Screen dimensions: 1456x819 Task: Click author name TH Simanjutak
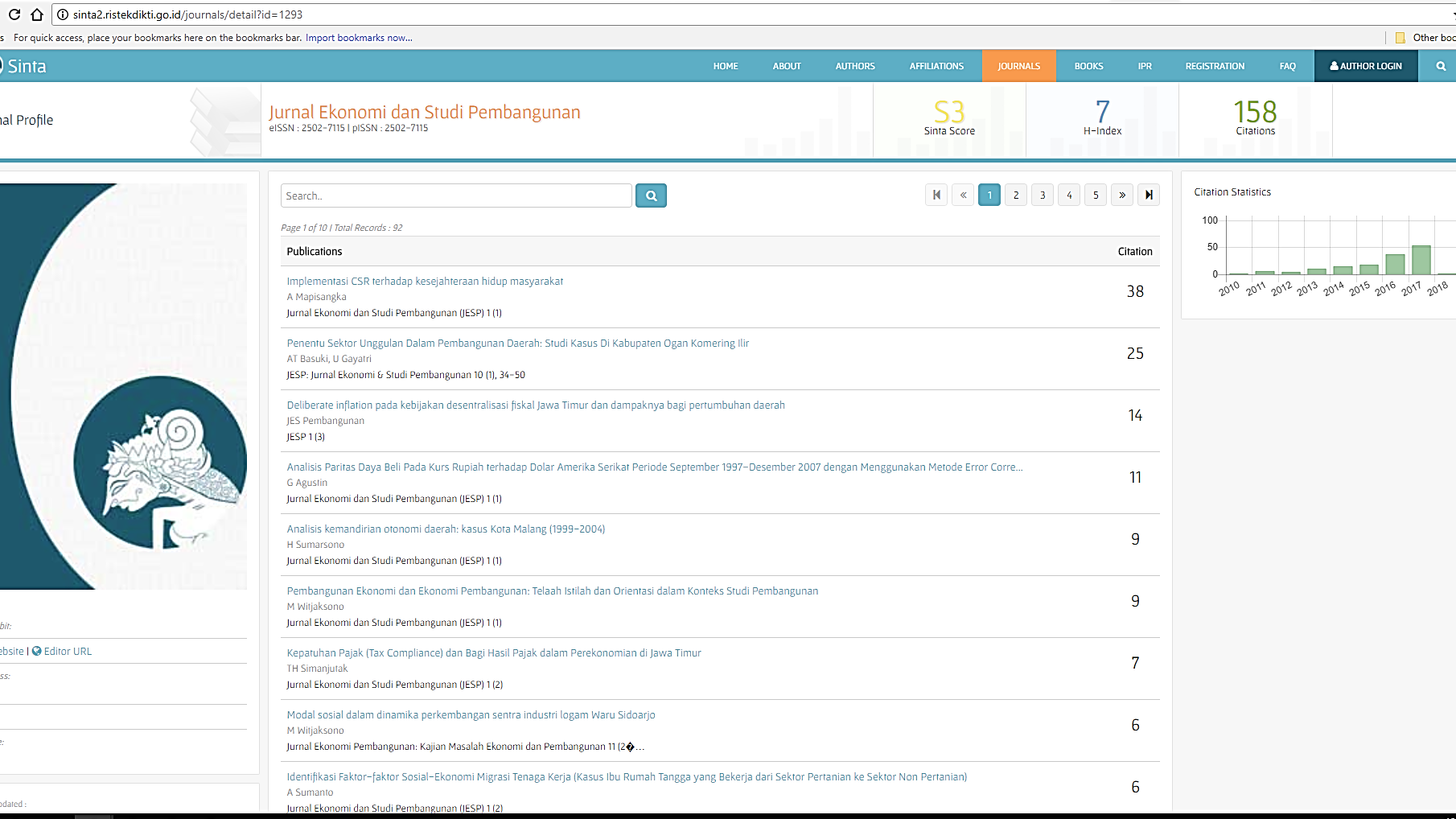[317, 669]
